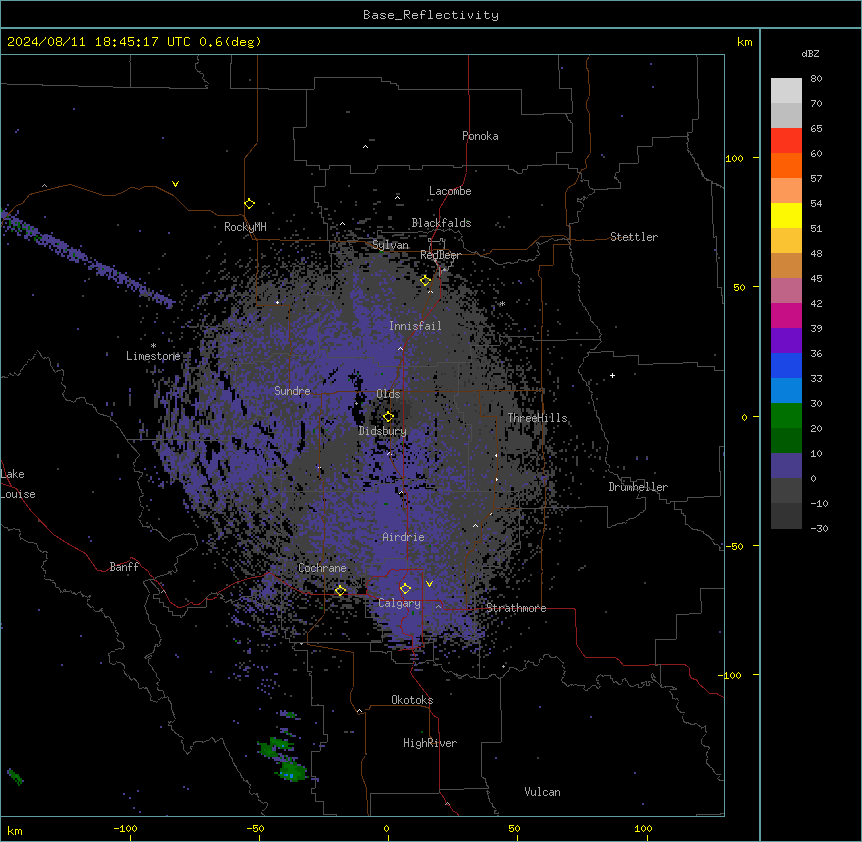Click the Vulcan label
This screenshot has height=842, width=862.
click(543, 792)
